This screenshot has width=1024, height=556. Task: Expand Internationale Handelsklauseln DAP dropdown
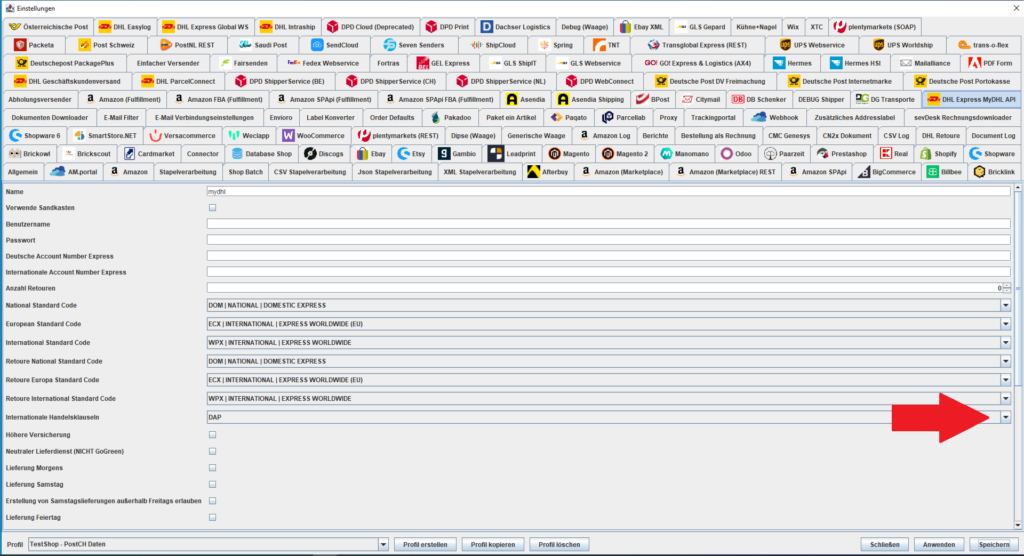1005,417
